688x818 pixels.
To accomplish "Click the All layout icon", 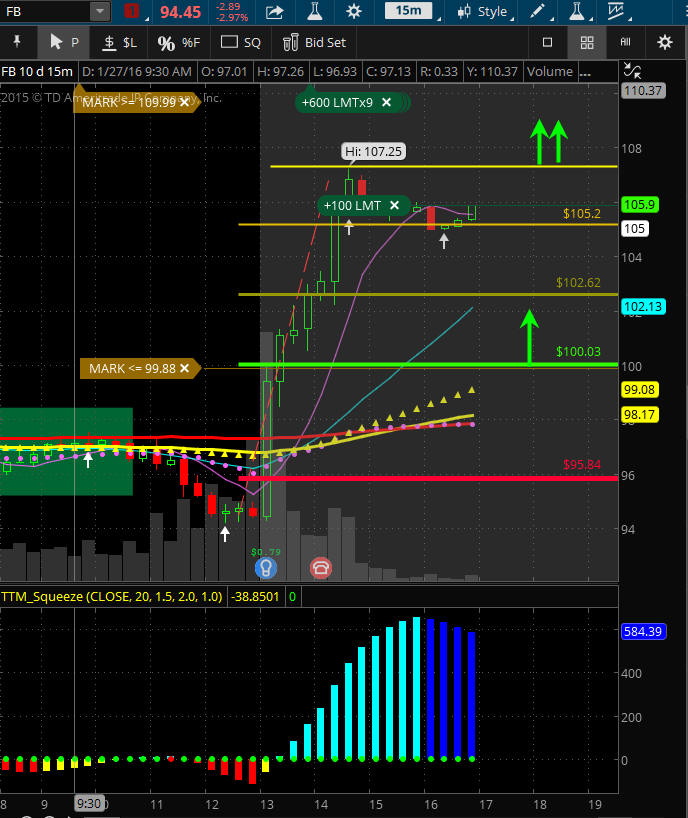I will 625,42.
